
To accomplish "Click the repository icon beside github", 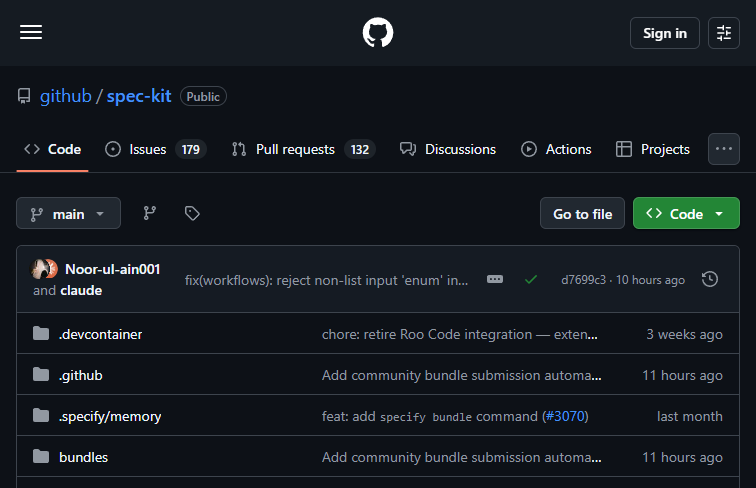I will point(24,96).
